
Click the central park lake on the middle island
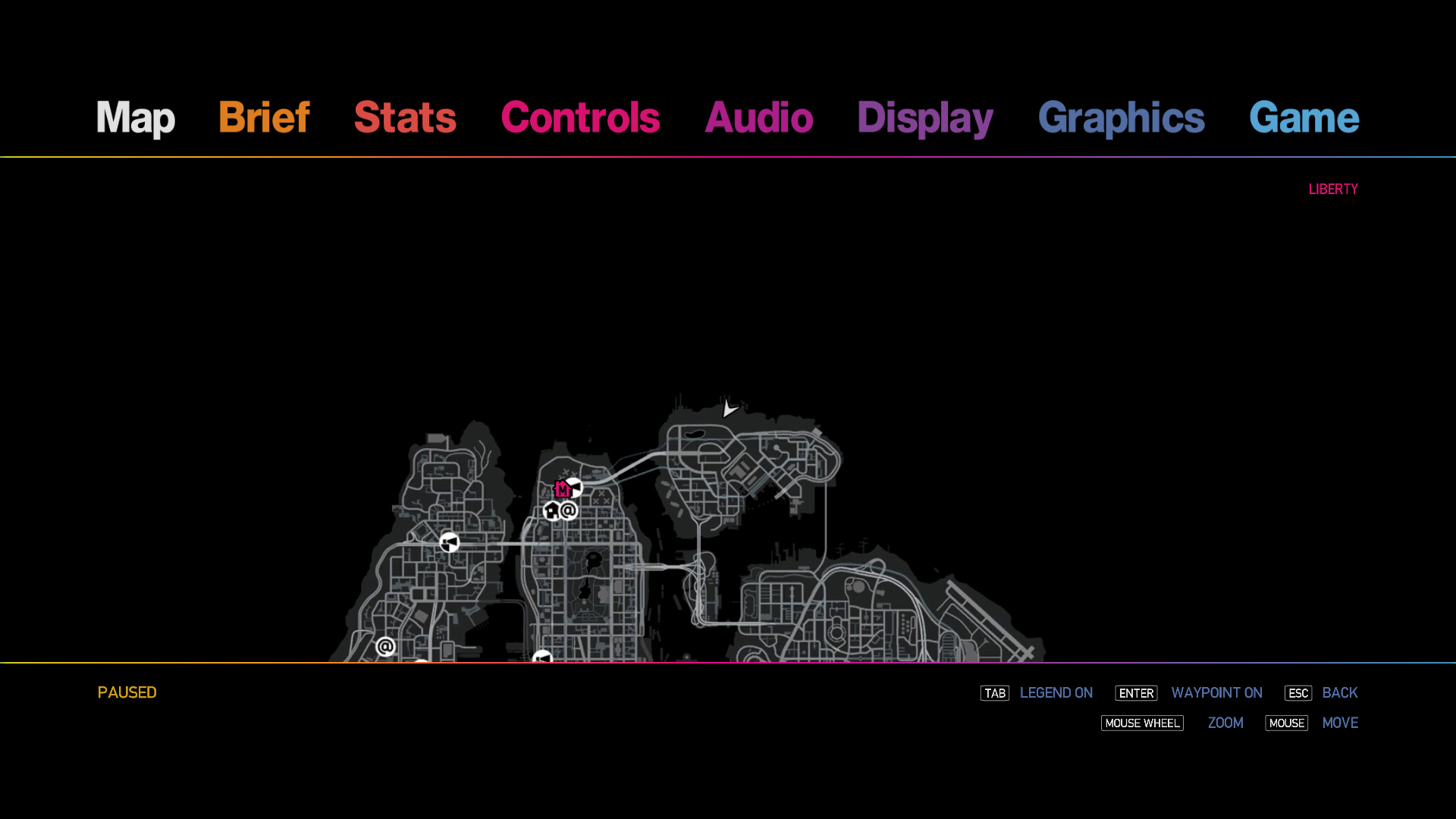[x=594, y=561]
